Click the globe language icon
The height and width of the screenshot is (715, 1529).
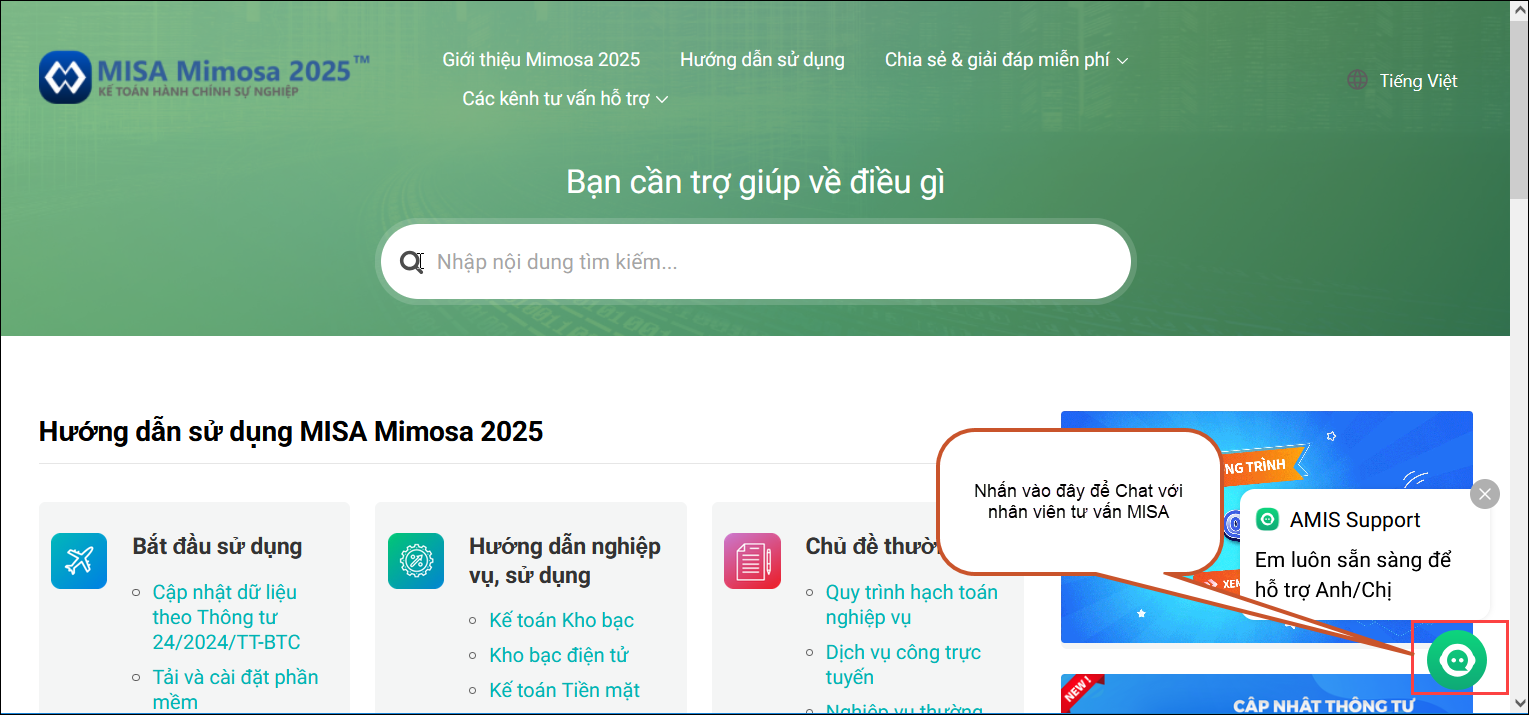pos(1357,81)
